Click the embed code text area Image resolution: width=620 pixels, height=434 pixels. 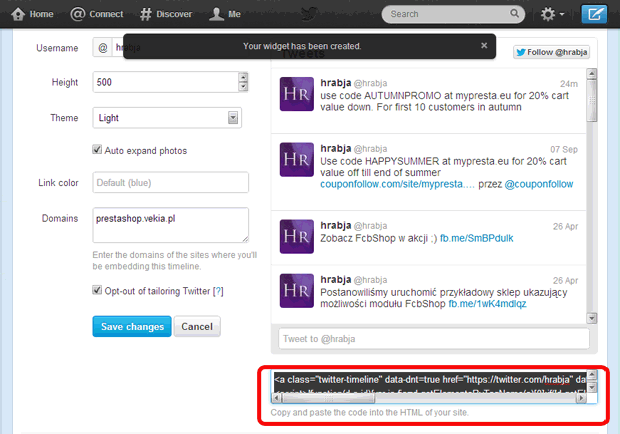point(428,386)
